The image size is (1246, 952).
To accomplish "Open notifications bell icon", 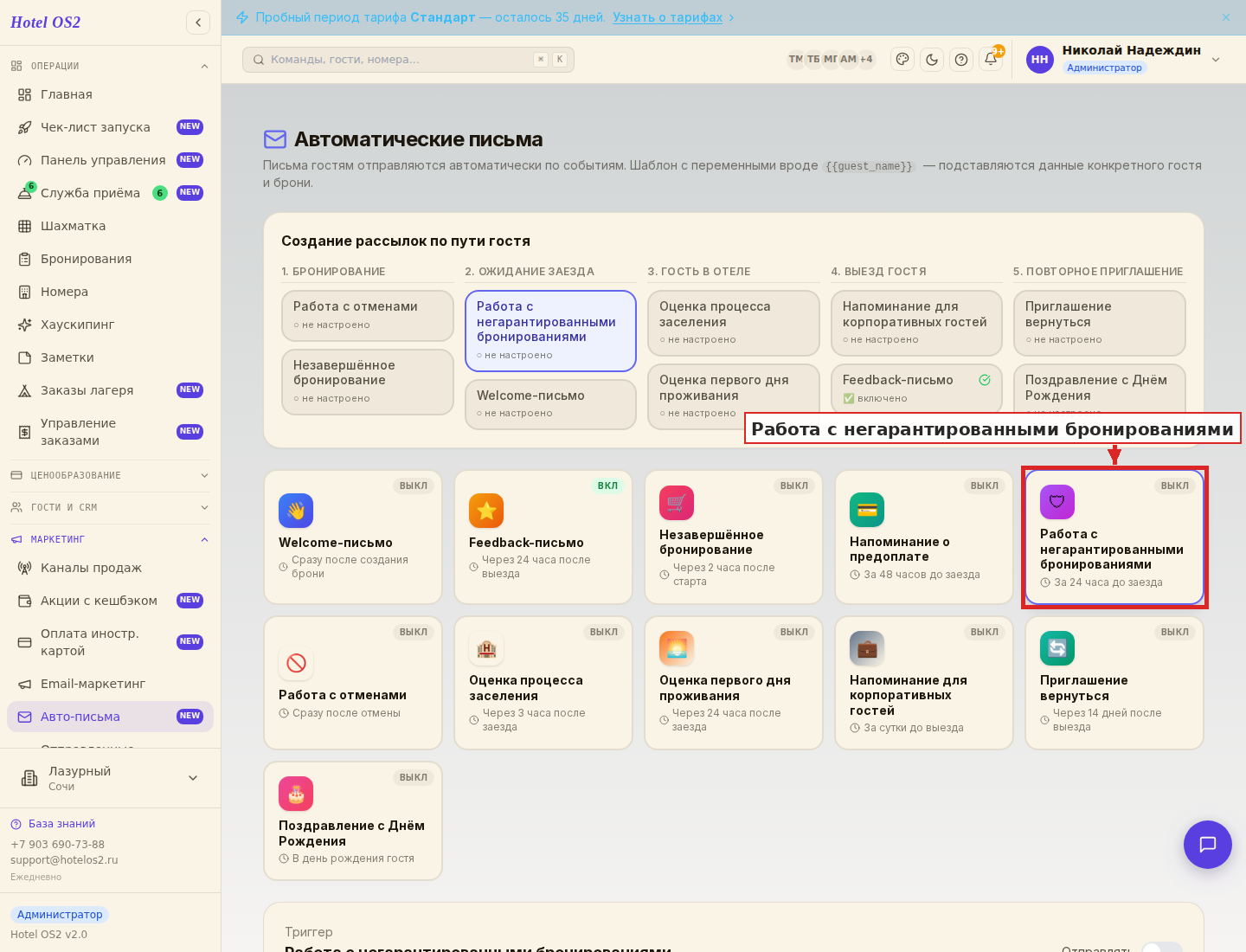I will 991,59.
